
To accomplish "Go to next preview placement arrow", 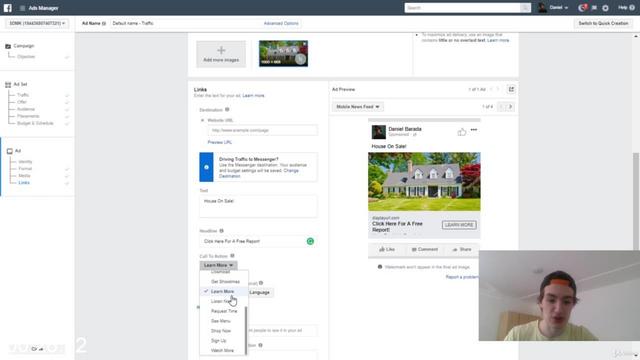I will click(510, 107).
